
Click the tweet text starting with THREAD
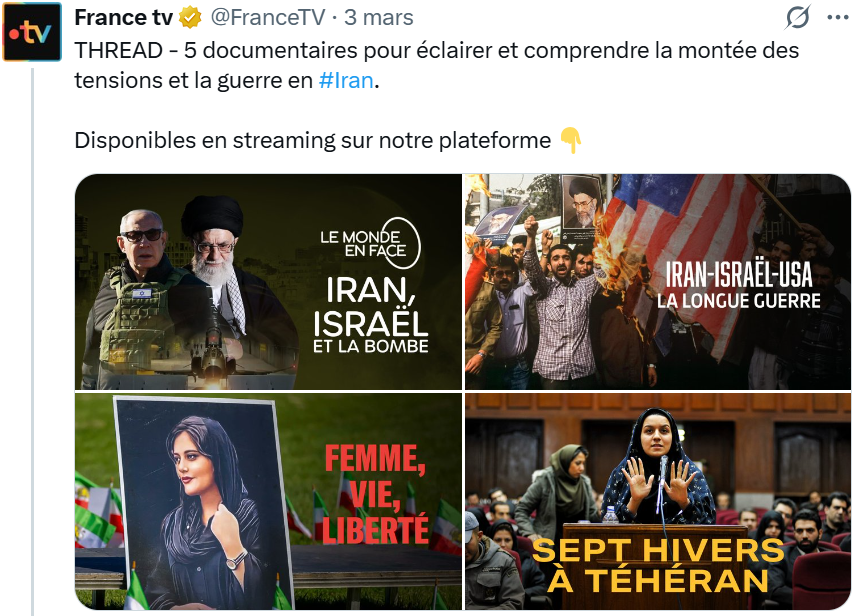tap(437, 65)
